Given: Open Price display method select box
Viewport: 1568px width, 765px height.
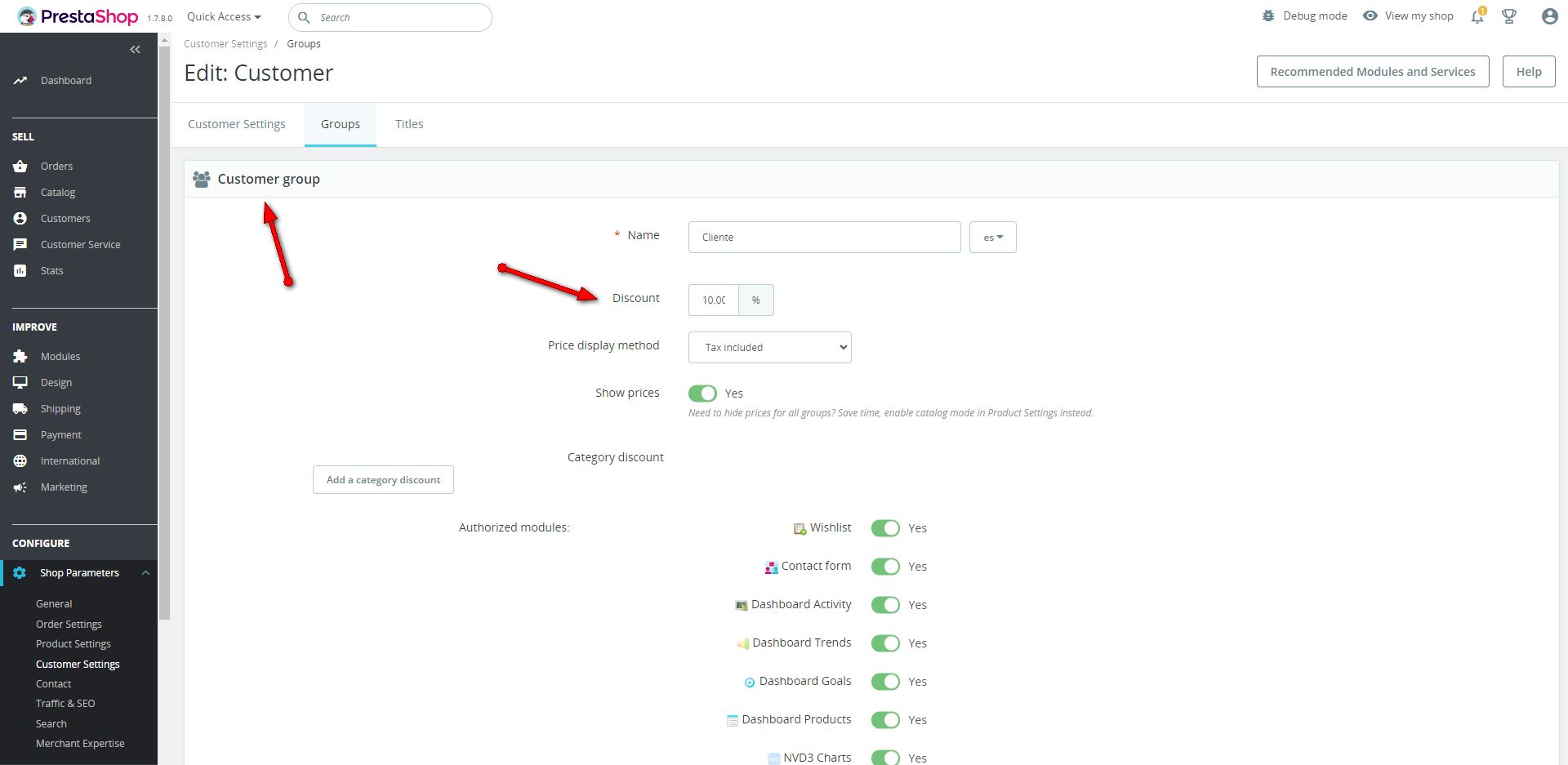Looking at the screenshot, I should (770, 347).
